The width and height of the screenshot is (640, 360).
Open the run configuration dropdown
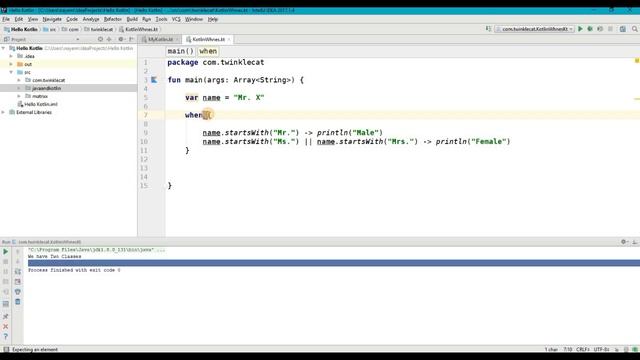point(534,29)
